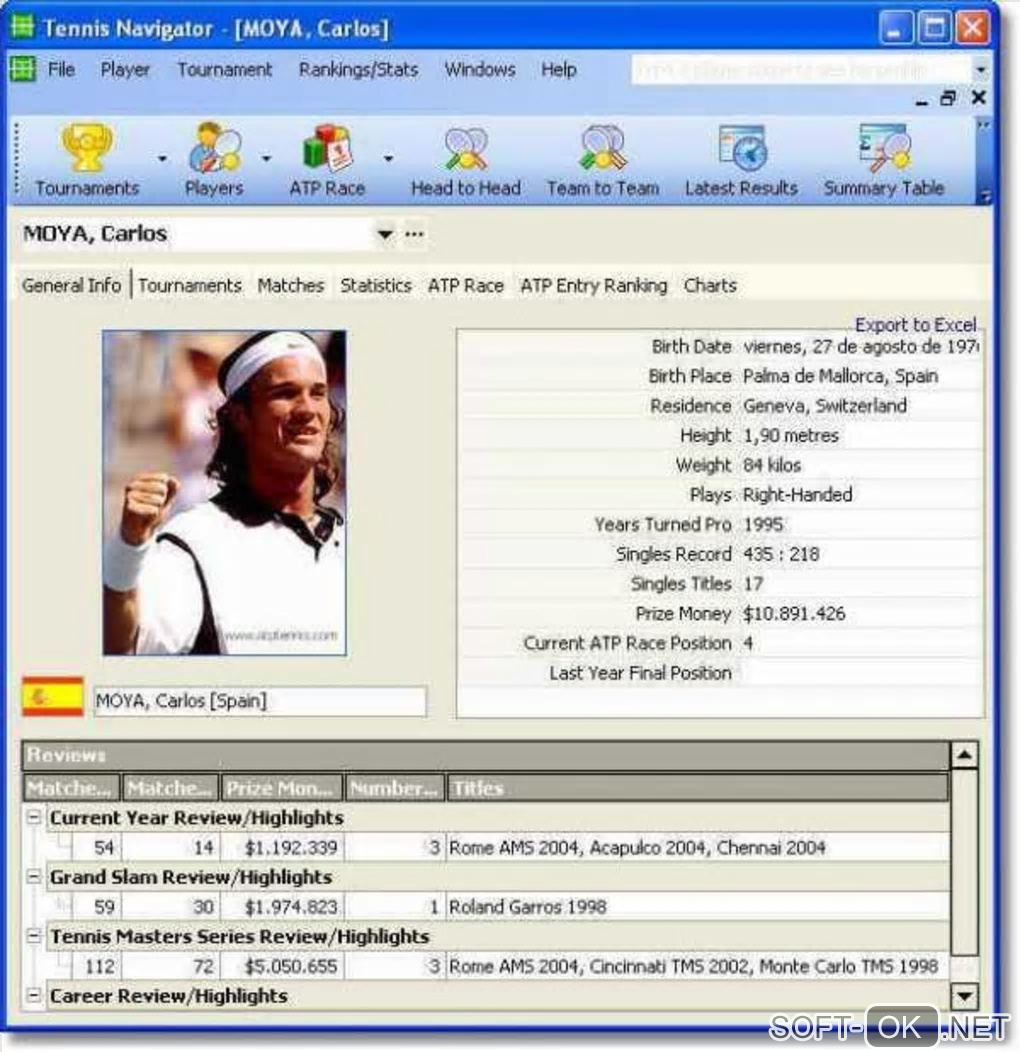Expand the Players toolbar dropdown arrow
Image resolution: width=1020 pixels, height=1052 pixels.
tap(266, 159)
